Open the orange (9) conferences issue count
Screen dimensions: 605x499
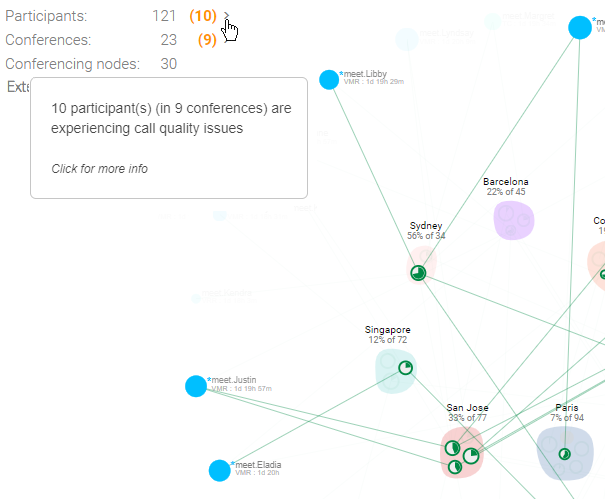(x=207, y=40)
